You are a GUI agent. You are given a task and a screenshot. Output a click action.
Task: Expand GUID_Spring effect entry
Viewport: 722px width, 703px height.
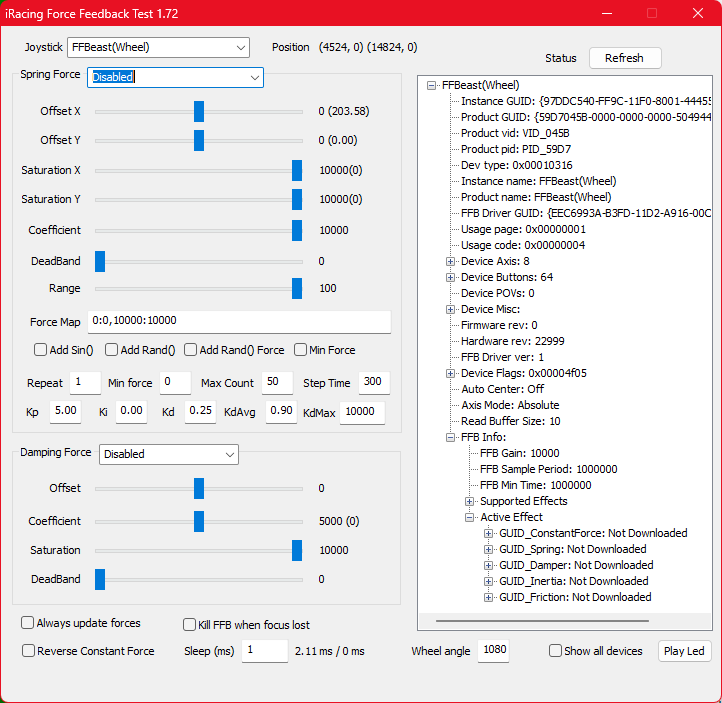pyautogui.click(x=488, y=549)
